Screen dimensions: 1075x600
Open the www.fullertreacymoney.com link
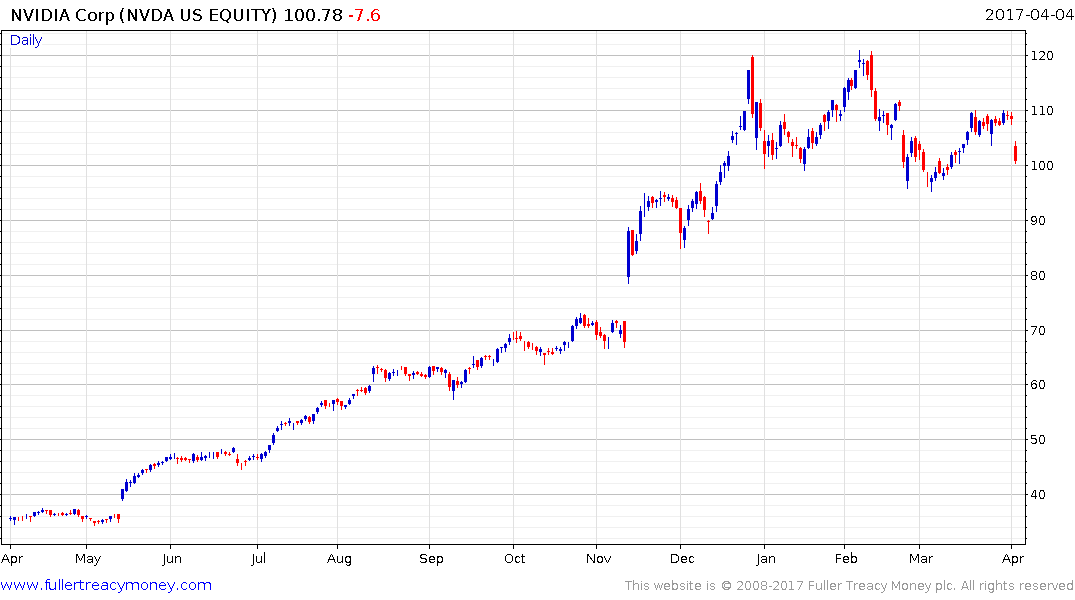pos(106,585)
